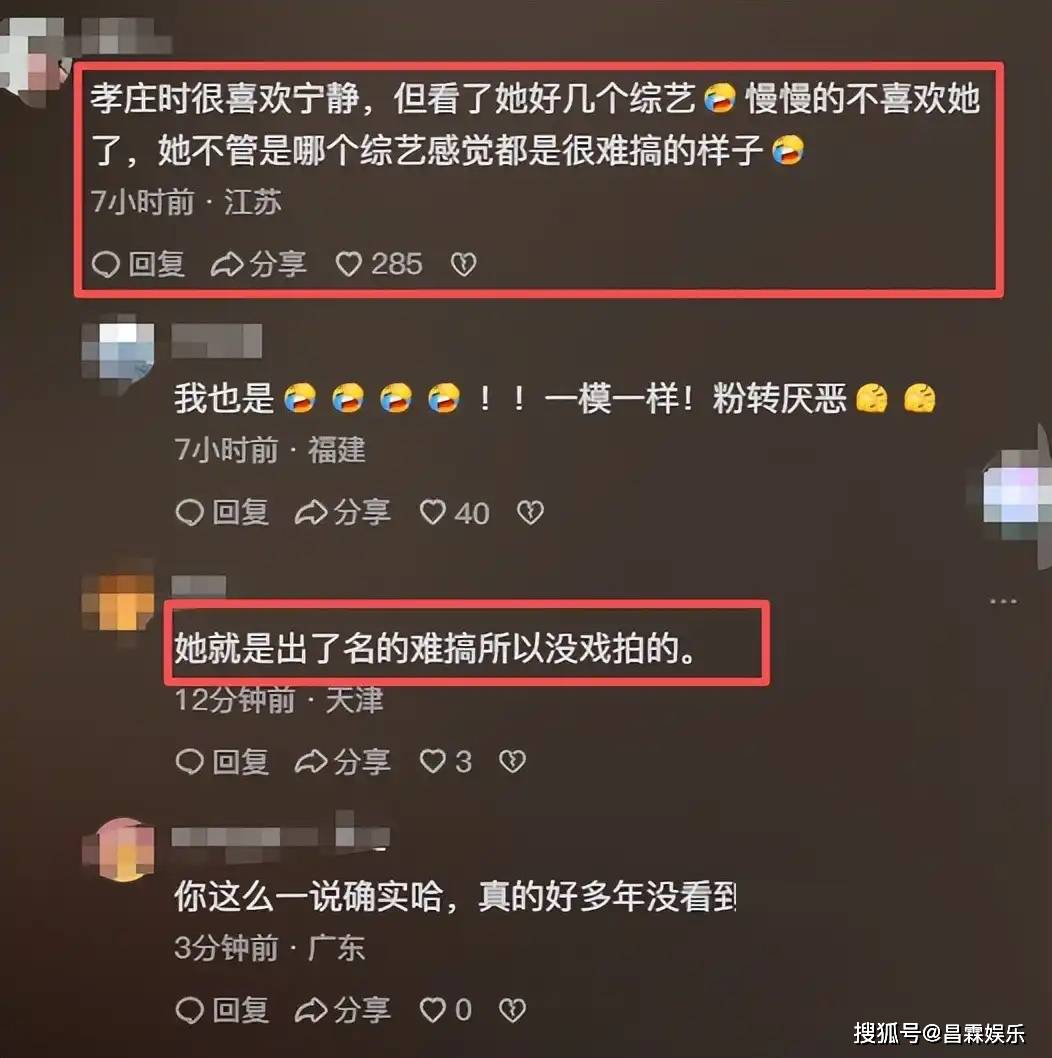Screen dimensions: 1052x1058
Task: Reply to the Fujian comment
Action: pyautogui.click(x=222, y=513)
